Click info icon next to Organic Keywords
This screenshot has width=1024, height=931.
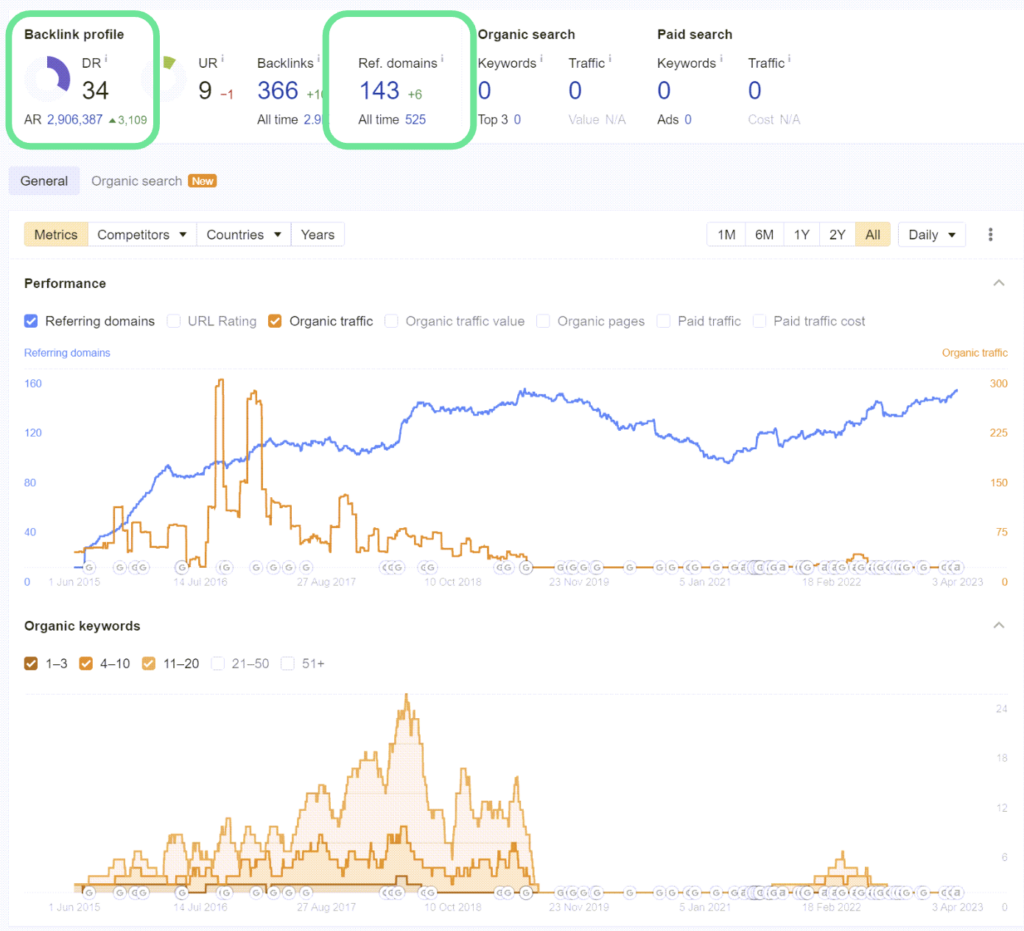[541, 59]
